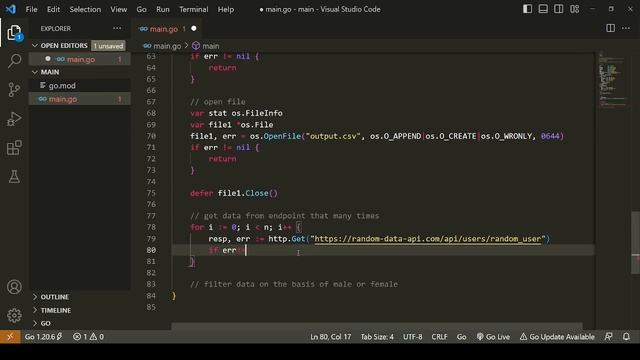The width and height of the screenshot is (640, 360).
Task: Open the Problems errors and warnings indicator
Action: tap(88, 337)
